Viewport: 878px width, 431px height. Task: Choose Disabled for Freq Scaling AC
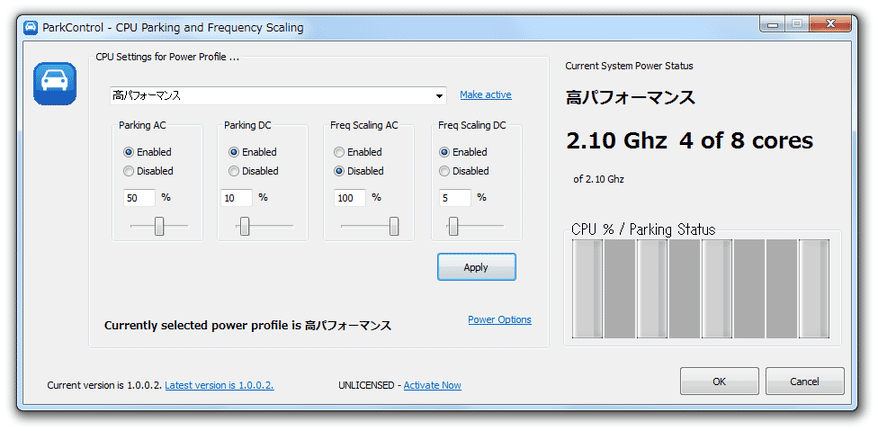click(x=339, y=171)
